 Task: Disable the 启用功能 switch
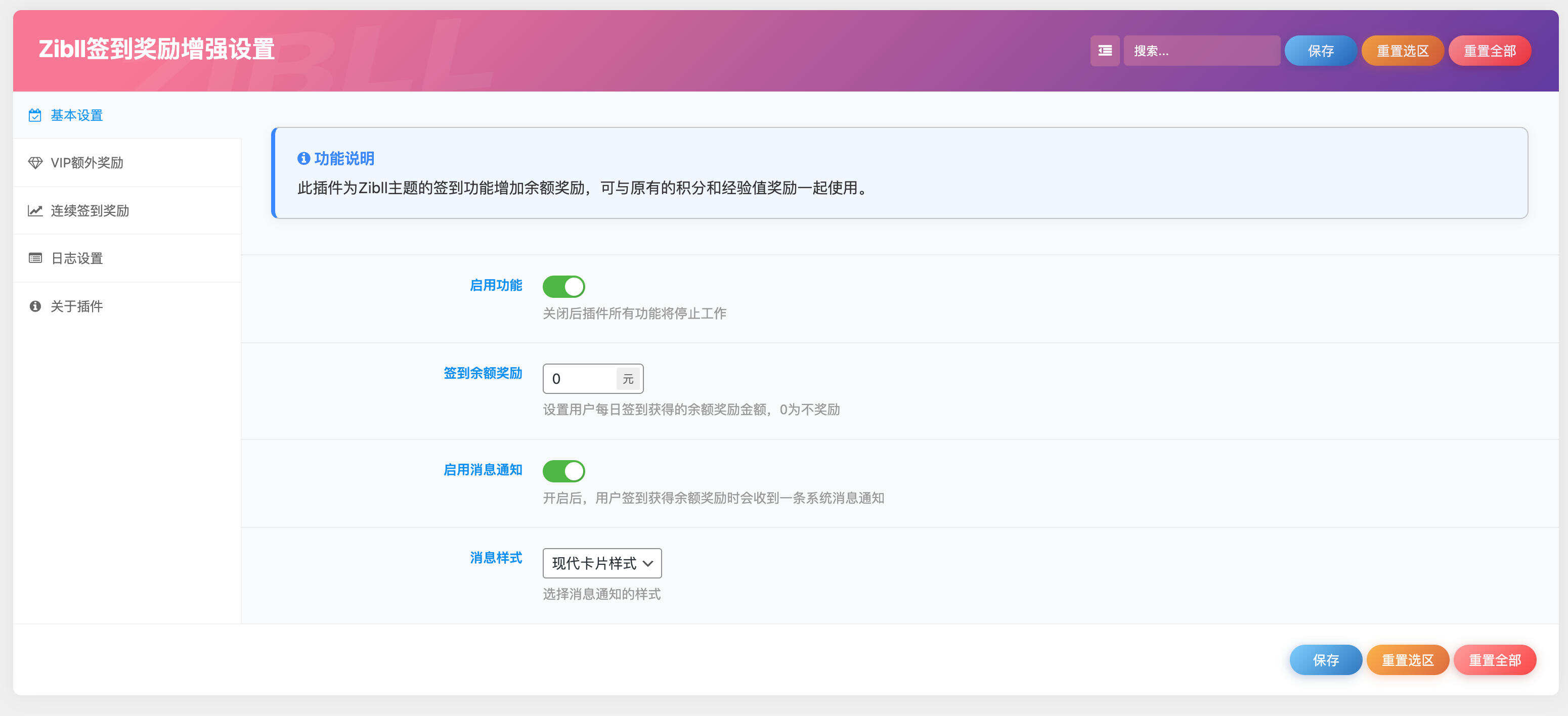click(563, 286)
